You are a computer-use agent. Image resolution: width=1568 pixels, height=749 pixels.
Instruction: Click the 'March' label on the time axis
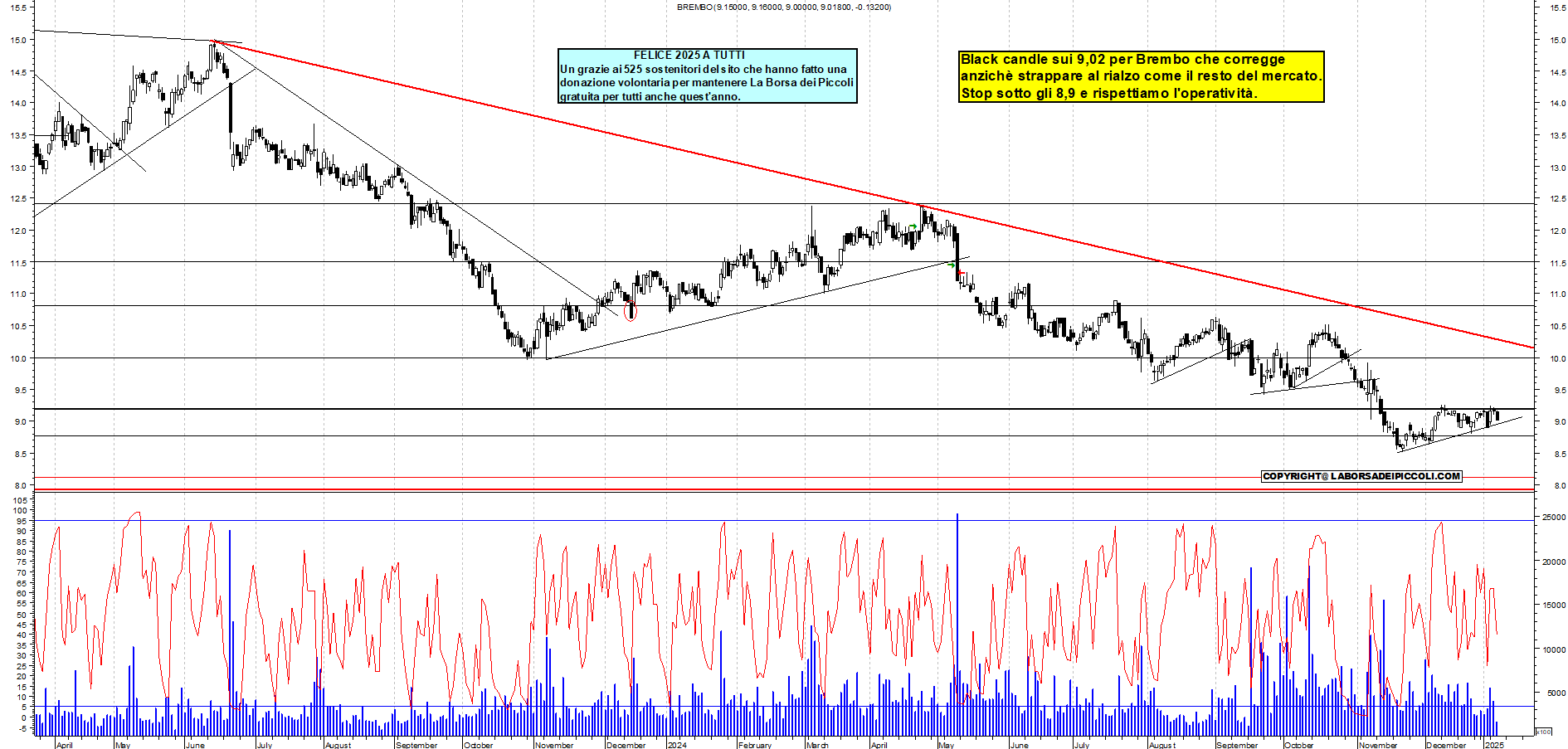click(817, 745)
